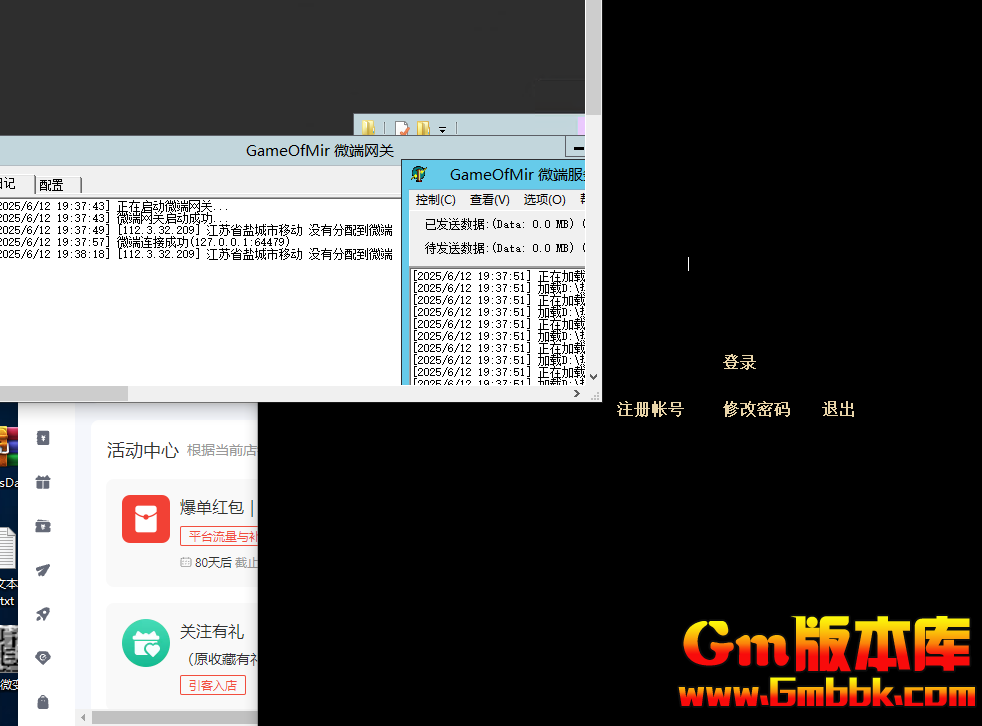This screenshot has width=982, height=726.
Task: Click the GameOfMir 微端服务 window icon
Action: pos(420,174)
